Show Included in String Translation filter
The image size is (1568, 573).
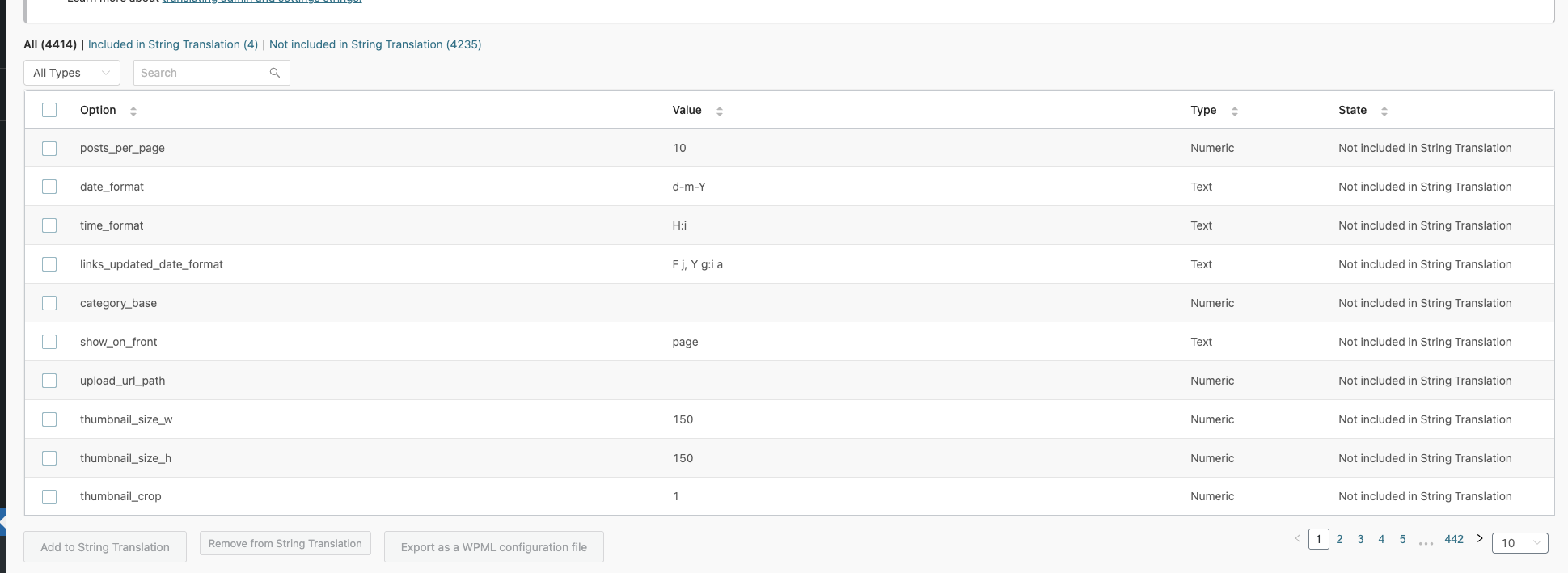[173, 44]
